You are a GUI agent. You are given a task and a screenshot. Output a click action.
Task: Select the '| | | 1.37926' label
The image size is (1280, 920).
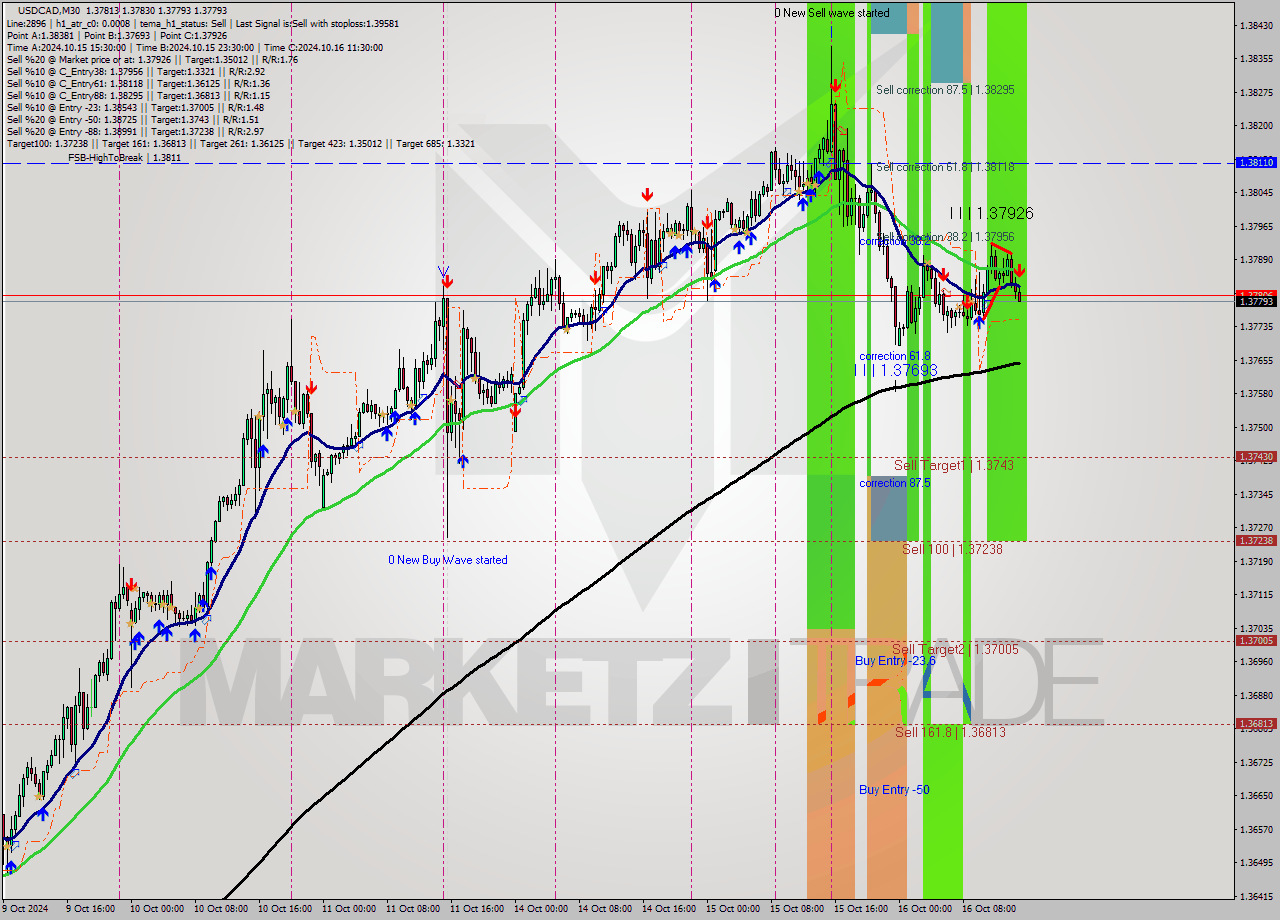[x=991, y=213]
